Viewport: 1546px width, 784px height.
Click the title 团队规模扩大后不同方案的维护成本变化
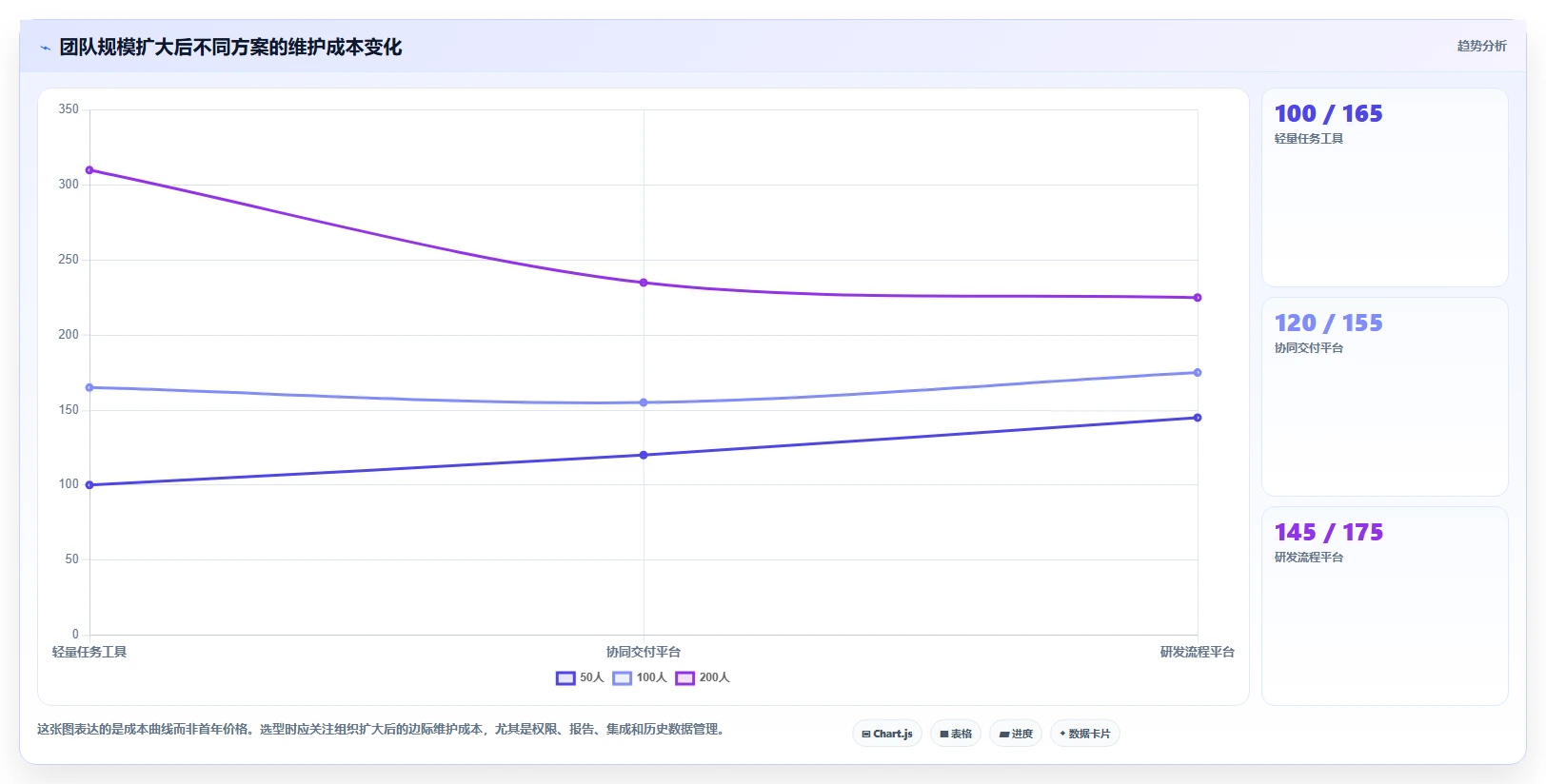pyautogui.click(x=230, y=48)
